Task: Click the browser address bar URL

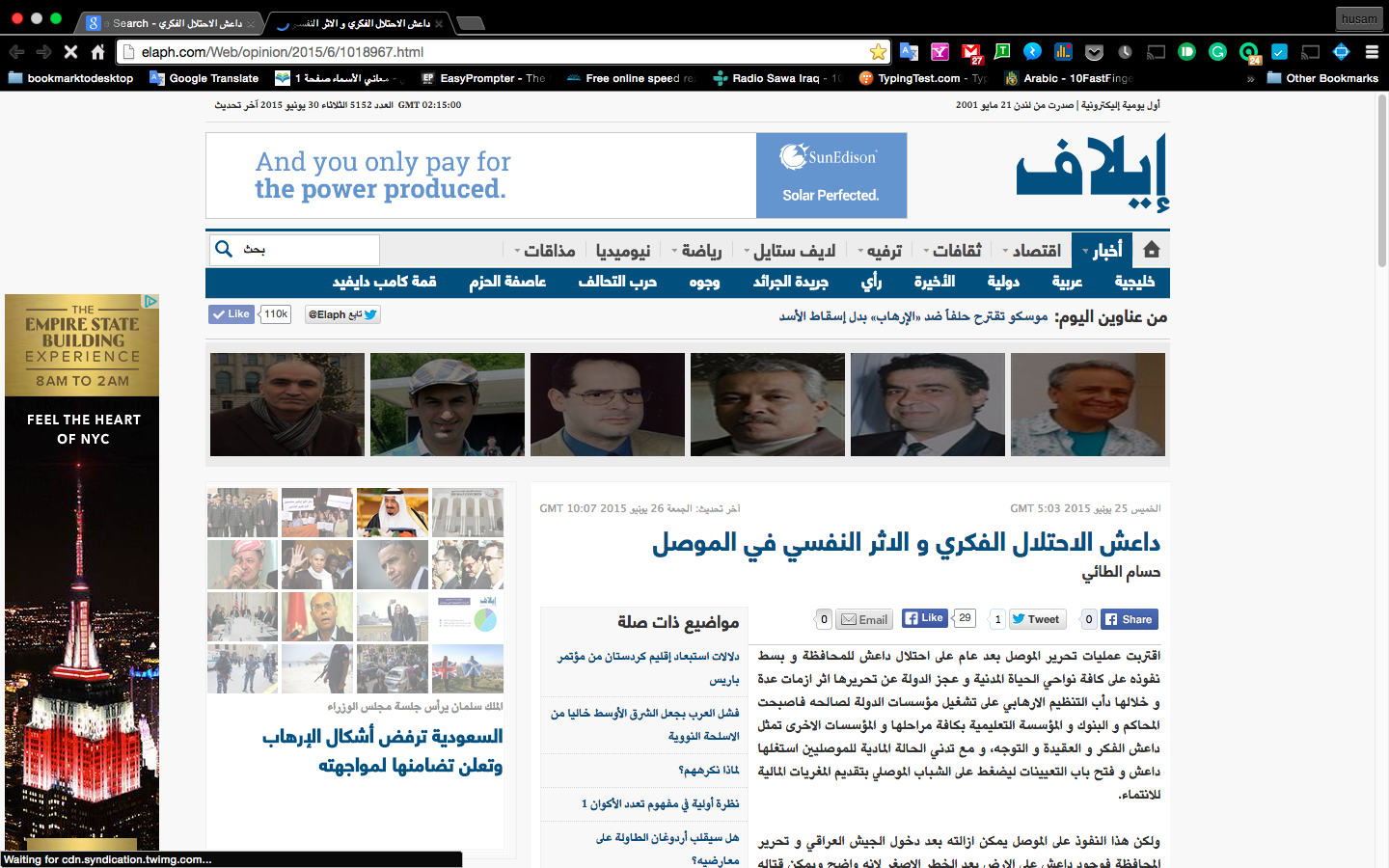Action: coord(283,52)
